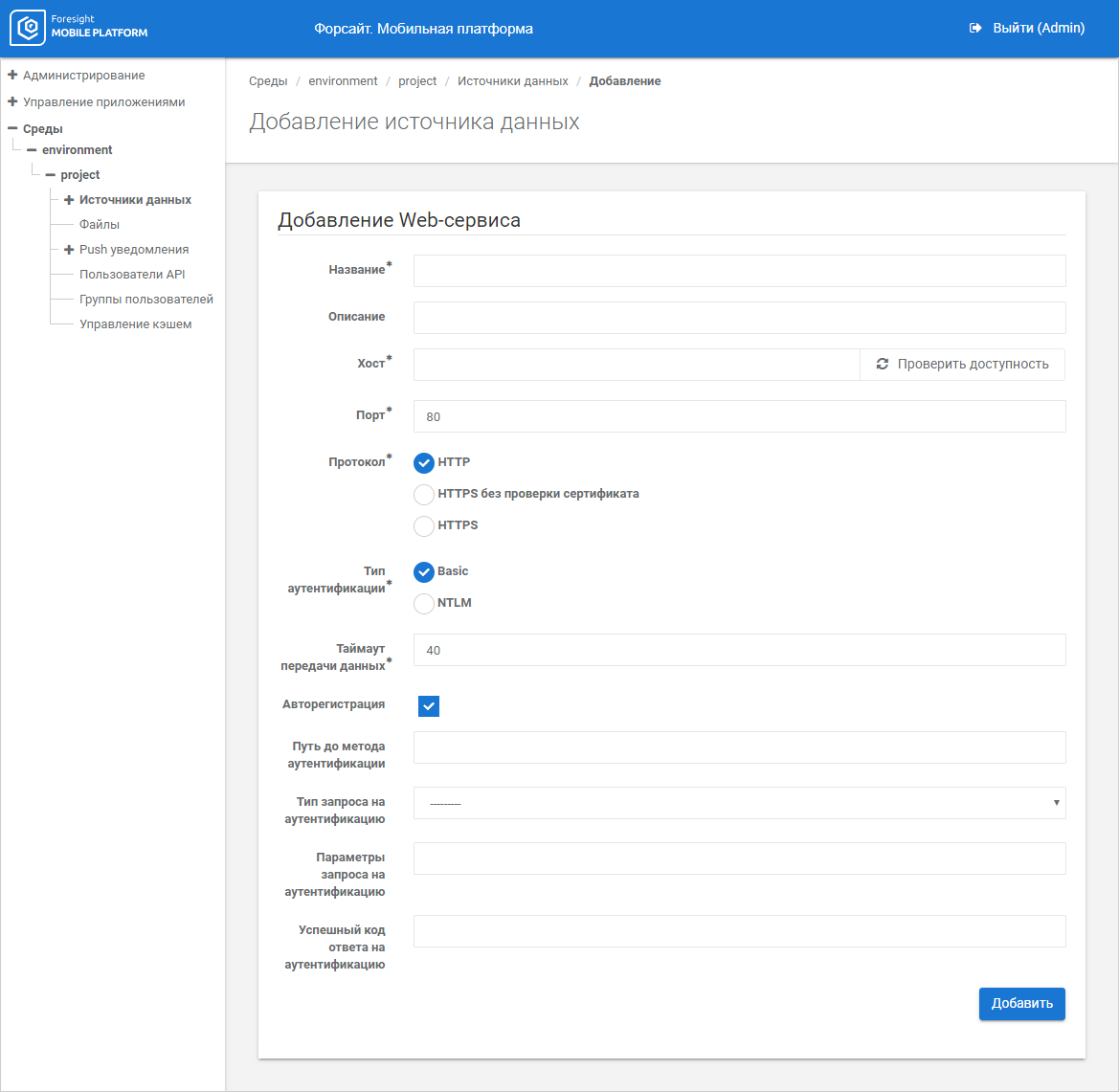The width and height of the screenshot is (1119, 1092).
Task: Go to Источники данных breadcrumb link
Action: pos(512,81)
